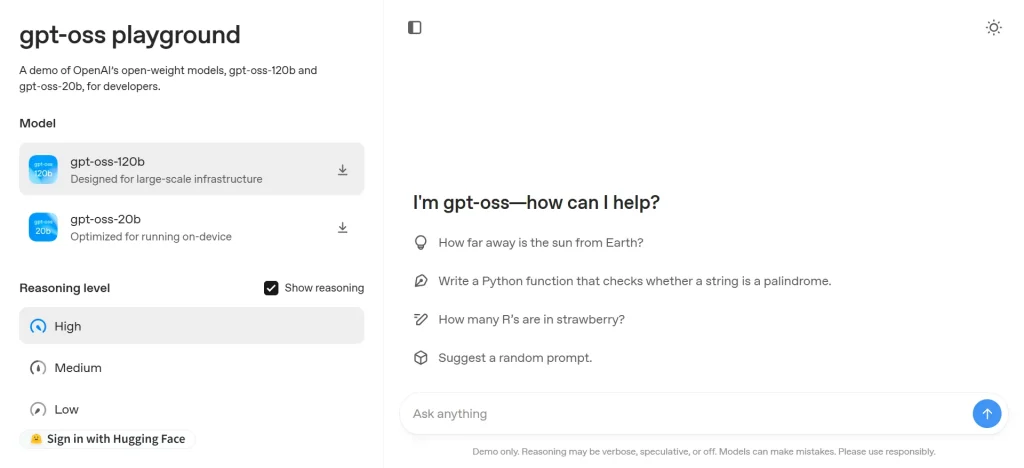Select the sun distance from Earth prompt
This screenshot has height=468, width=1024.
pos(541,243)
